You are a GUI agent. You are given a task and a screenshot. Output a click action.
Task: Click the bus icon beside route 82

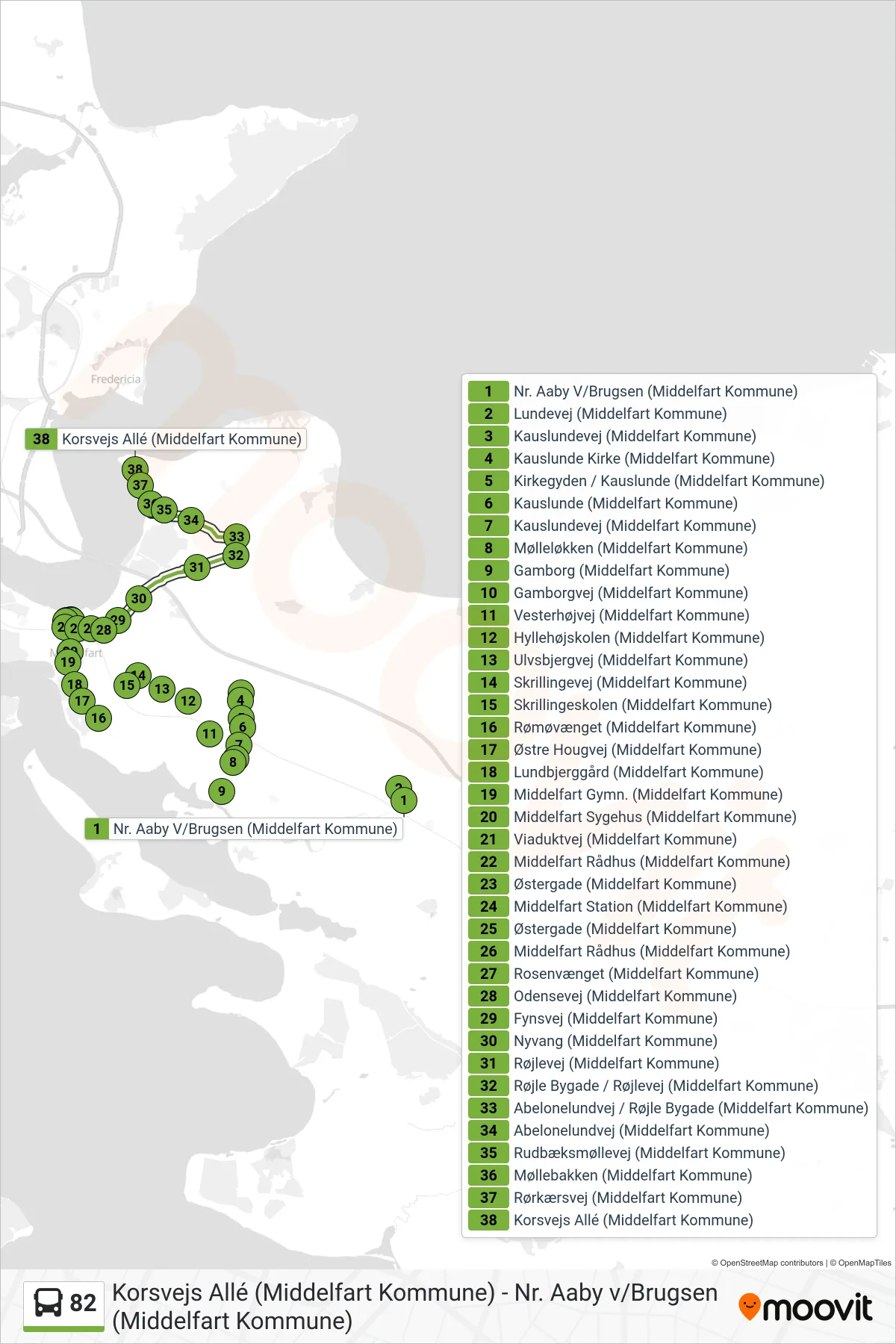(x=49, y=1303)
